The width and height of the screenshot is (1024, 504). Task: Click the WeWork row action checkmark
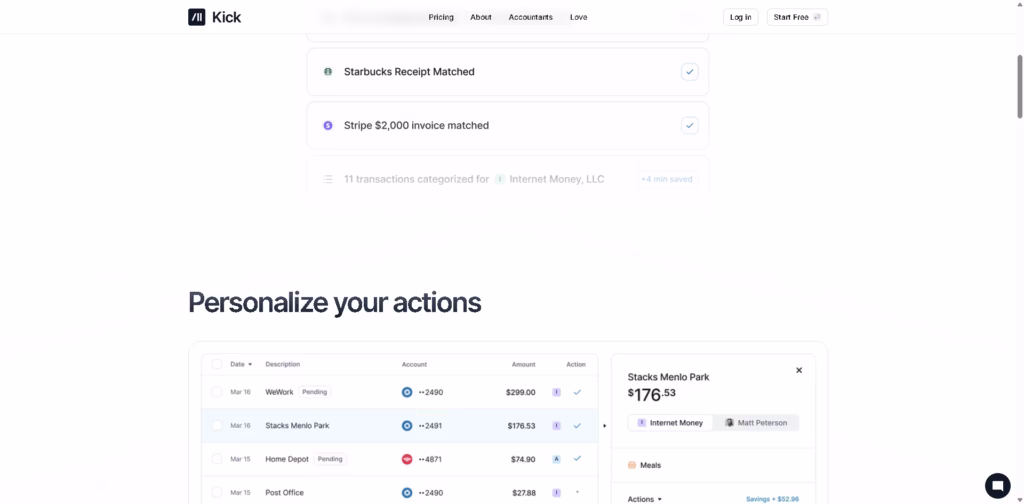(x=577, y=392)
